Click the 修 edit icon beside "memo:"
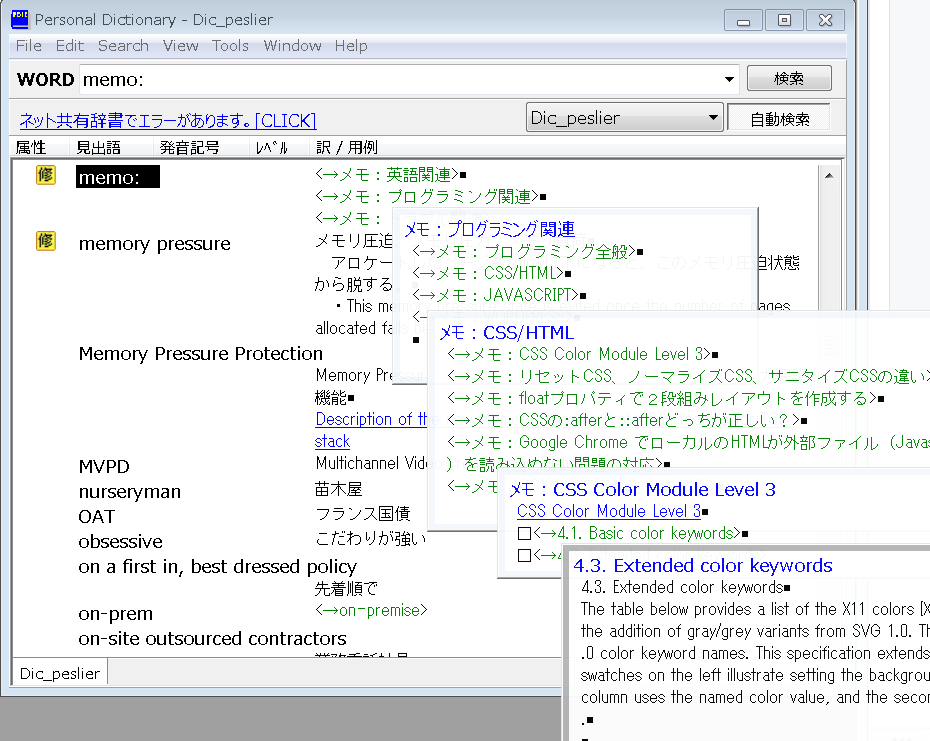This screenshot has height=741, width=930. 45,174
